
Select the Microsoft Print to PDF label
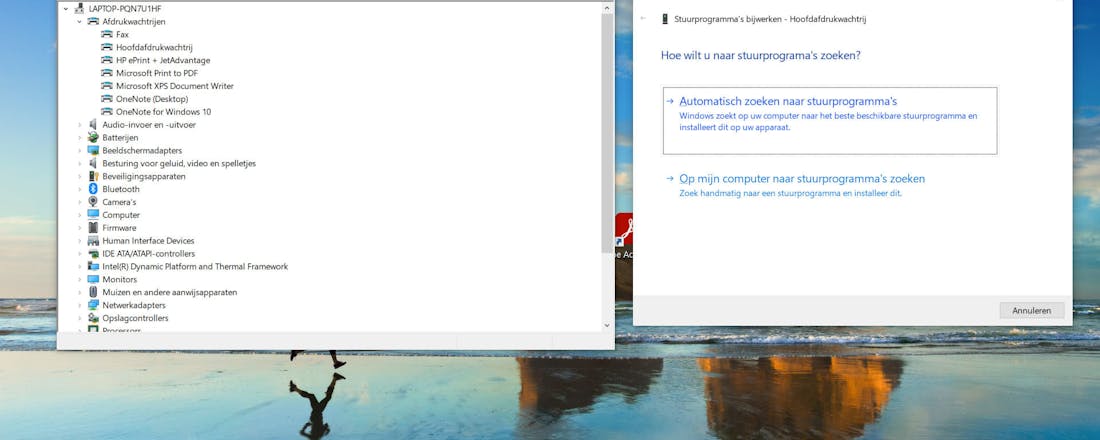[x=157, y=73]
